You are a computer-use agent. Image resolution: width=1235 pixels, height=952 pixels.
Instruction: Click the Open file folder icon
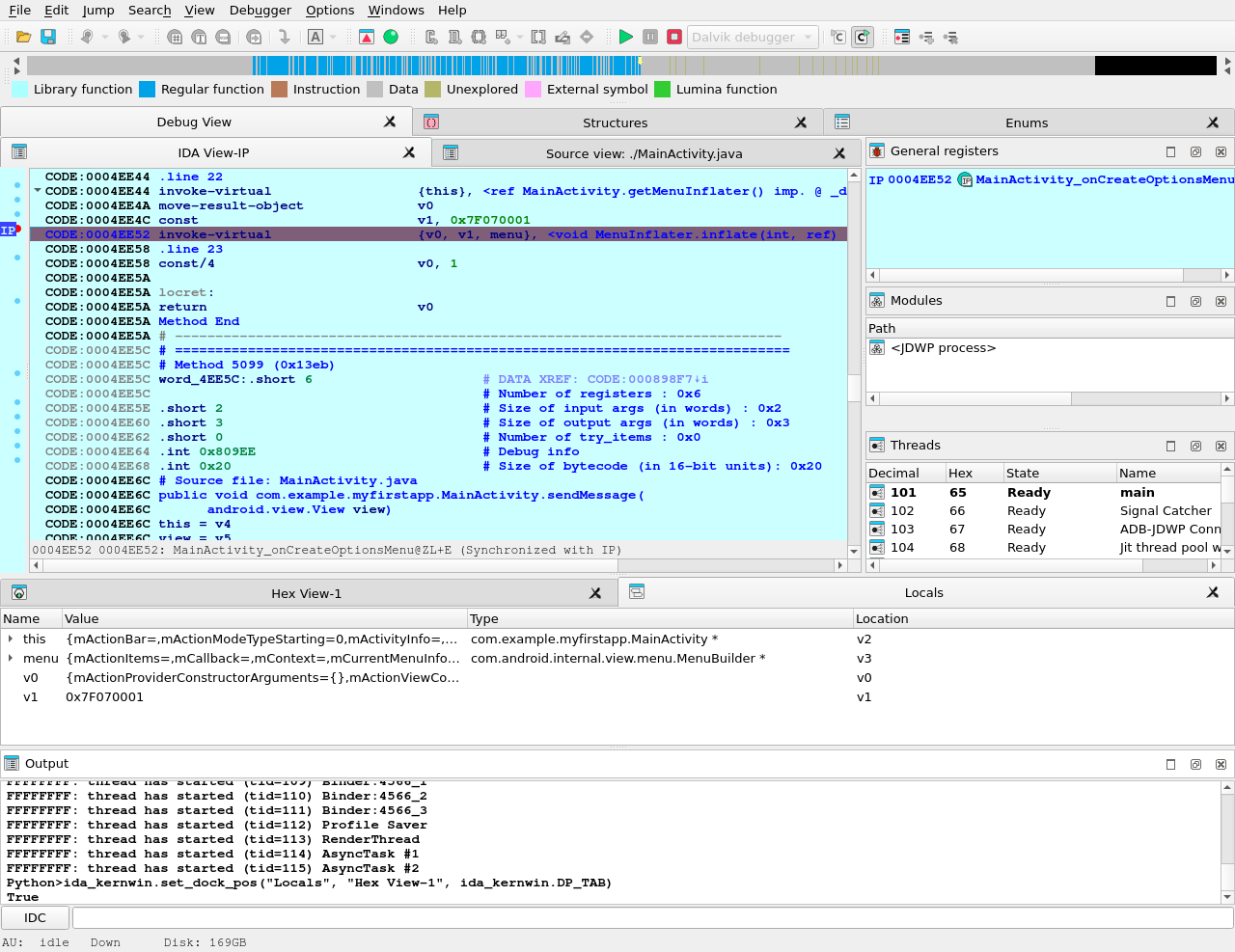(x=23, y=37)
